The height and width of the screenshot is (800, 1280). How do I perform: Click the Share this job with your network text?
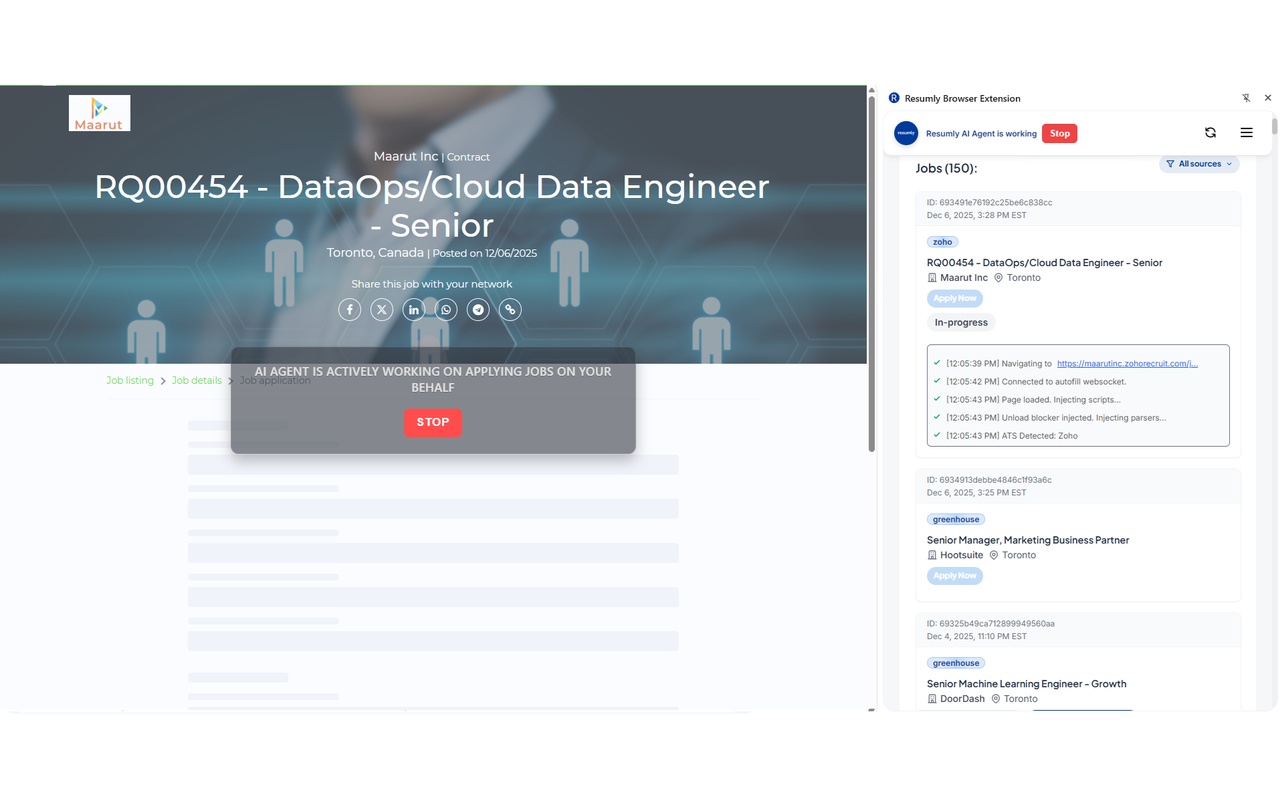click(432, 284)
